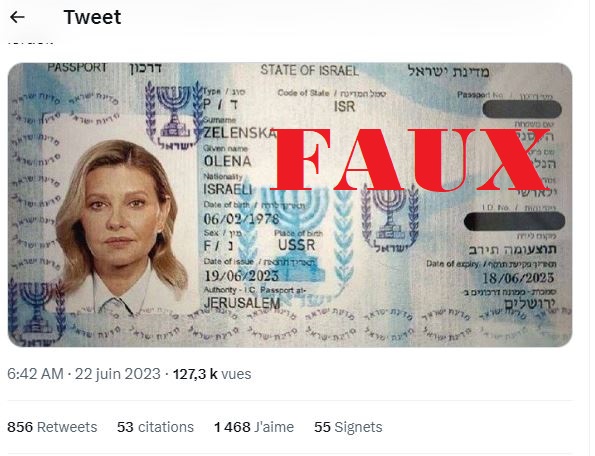Click the 55 Signets count
595x456 pixels.
click(348, 427)
